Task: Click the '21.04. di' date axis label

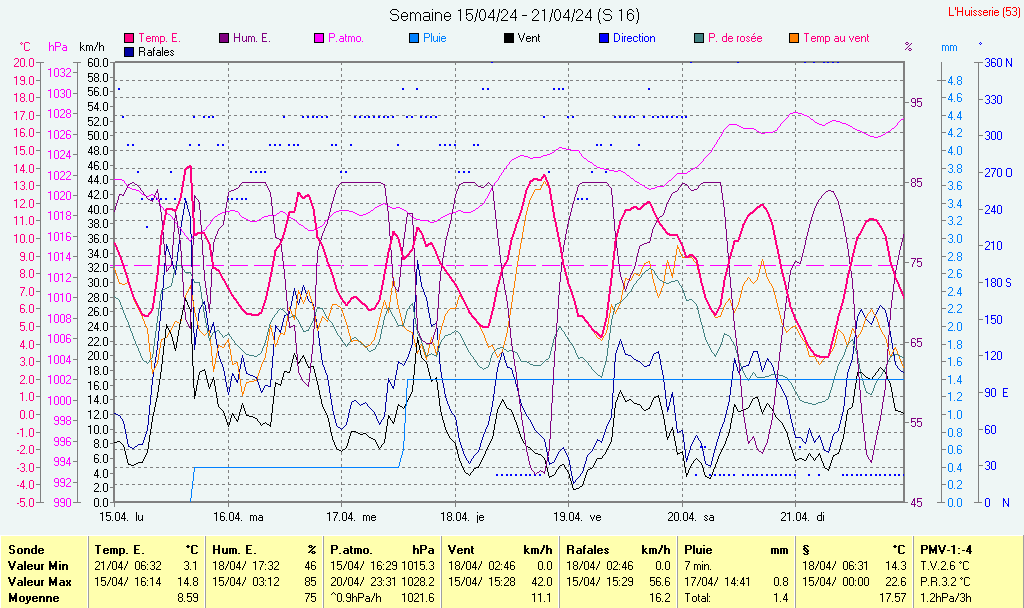Action: tap(803, 517)
